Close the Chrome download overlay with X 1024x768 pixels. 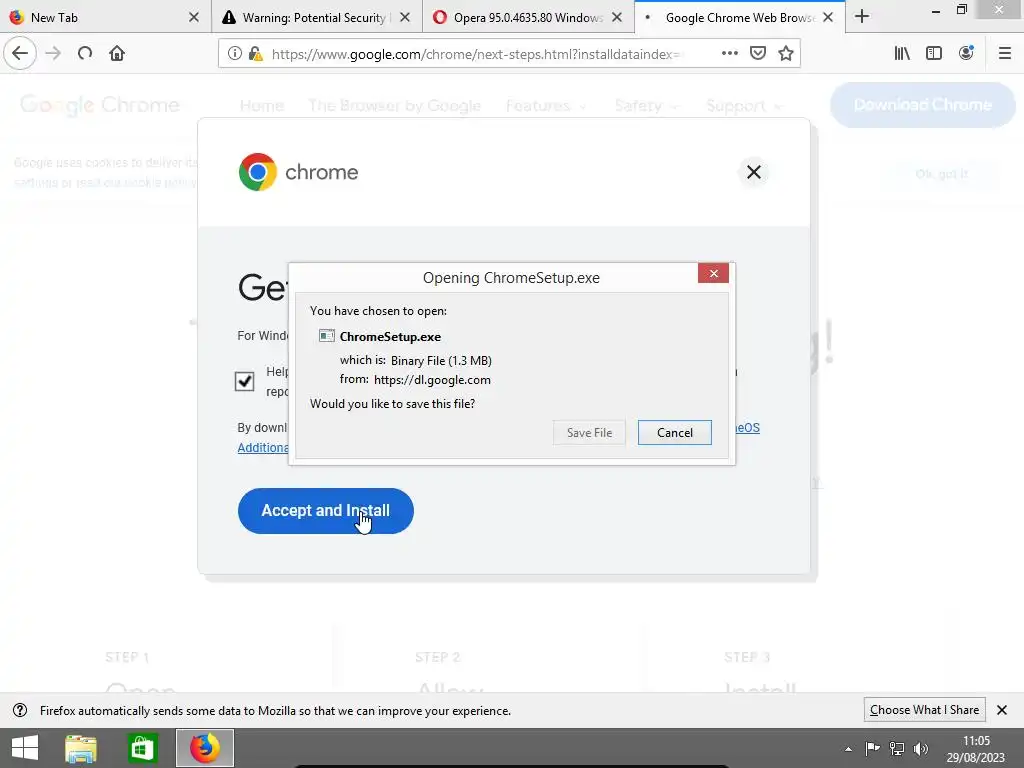coord(754,172)
